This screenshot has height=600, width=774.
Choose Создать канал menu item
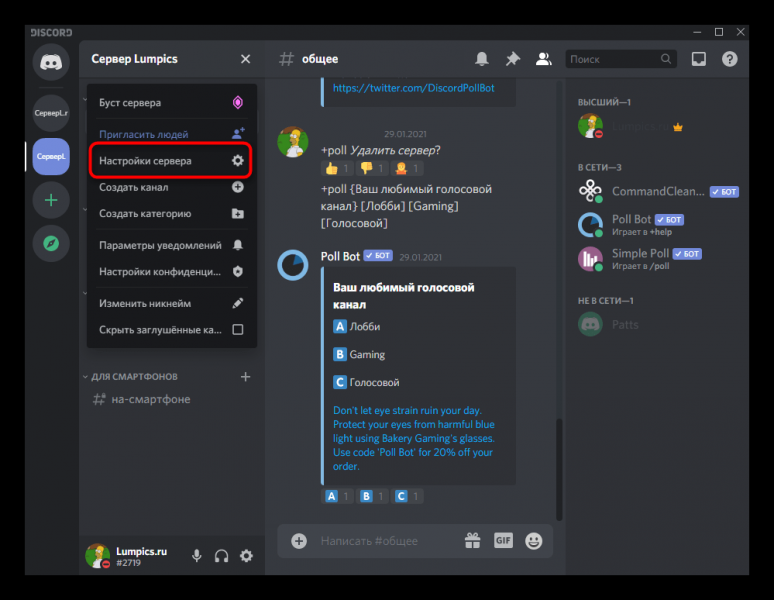(x=172, y=188)
